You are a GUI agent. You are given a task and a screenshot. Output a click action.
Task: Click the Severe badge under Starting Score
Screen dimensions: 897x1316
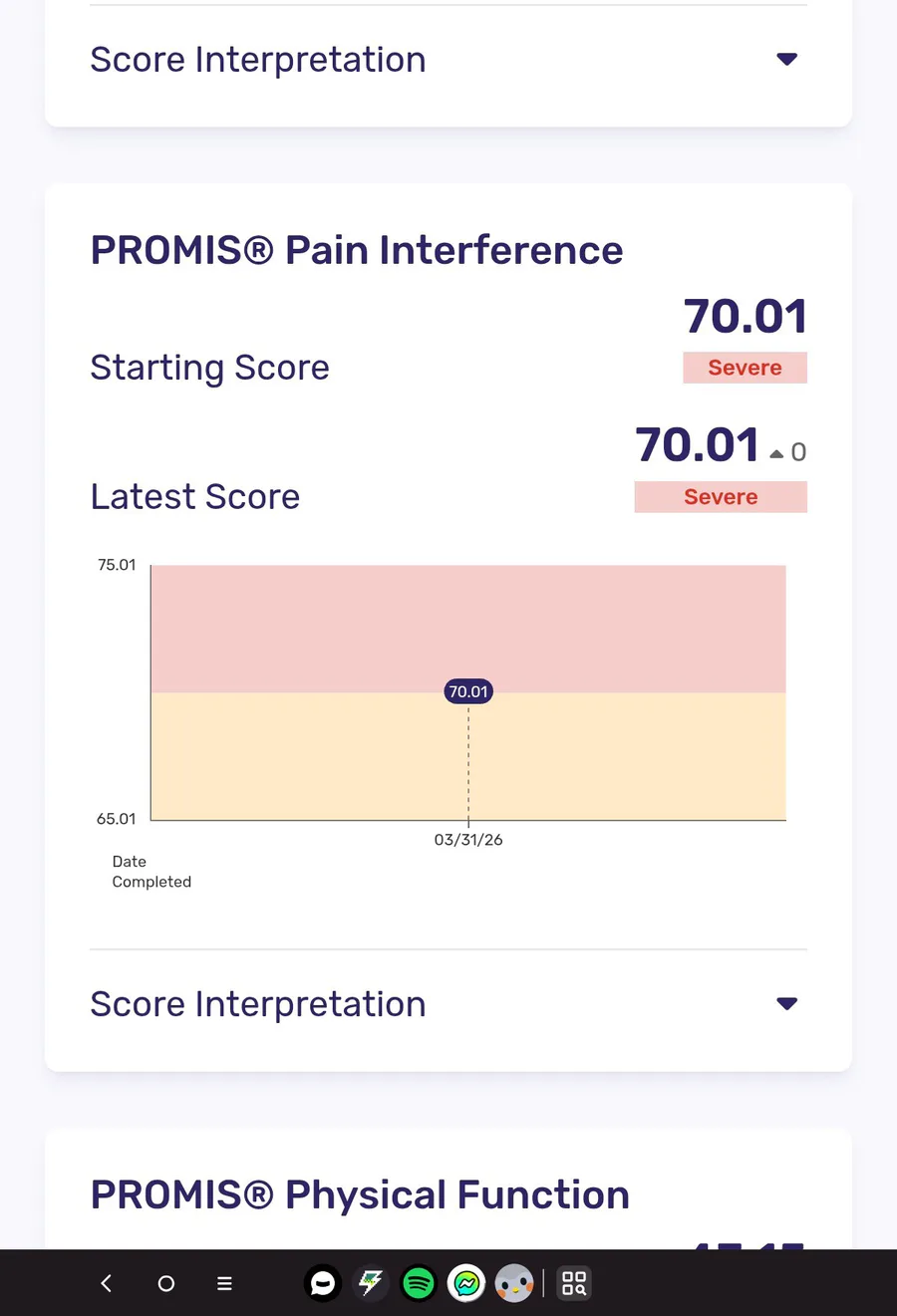coord(745,368)
